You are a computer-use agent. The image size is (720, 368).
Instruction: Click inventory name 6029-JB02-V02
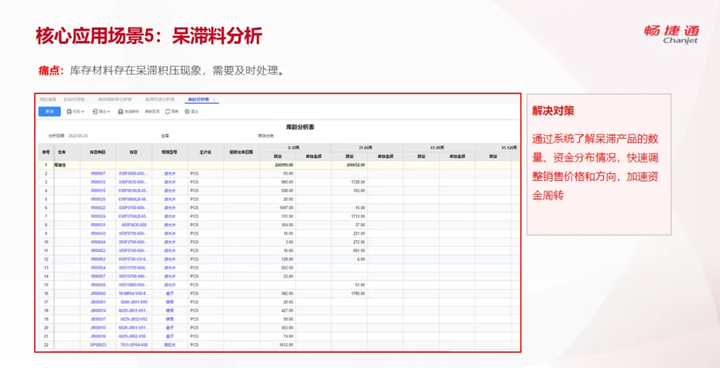click(x=134, y=319)
